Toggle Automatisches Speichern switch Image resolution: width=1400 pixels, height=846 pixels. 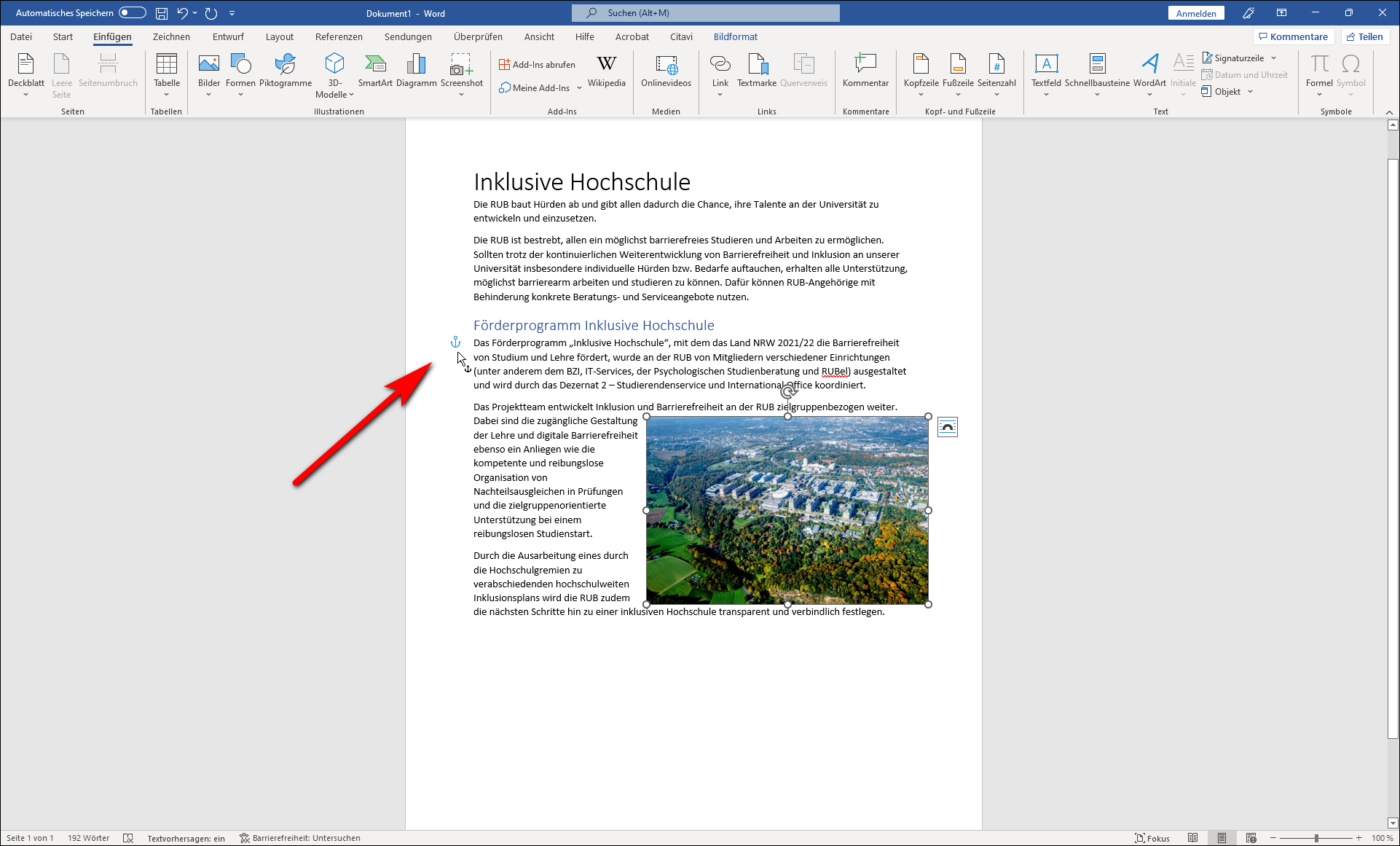tap(133, 13)
